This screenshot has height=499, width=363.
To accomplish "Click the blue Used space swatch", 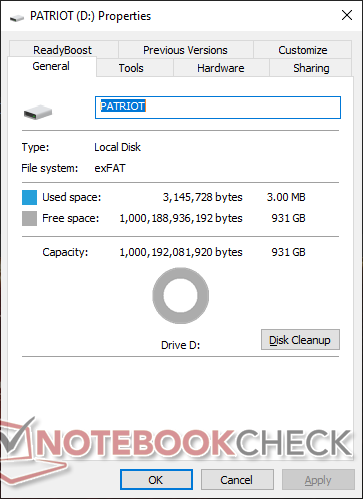I will pos(29,197).
